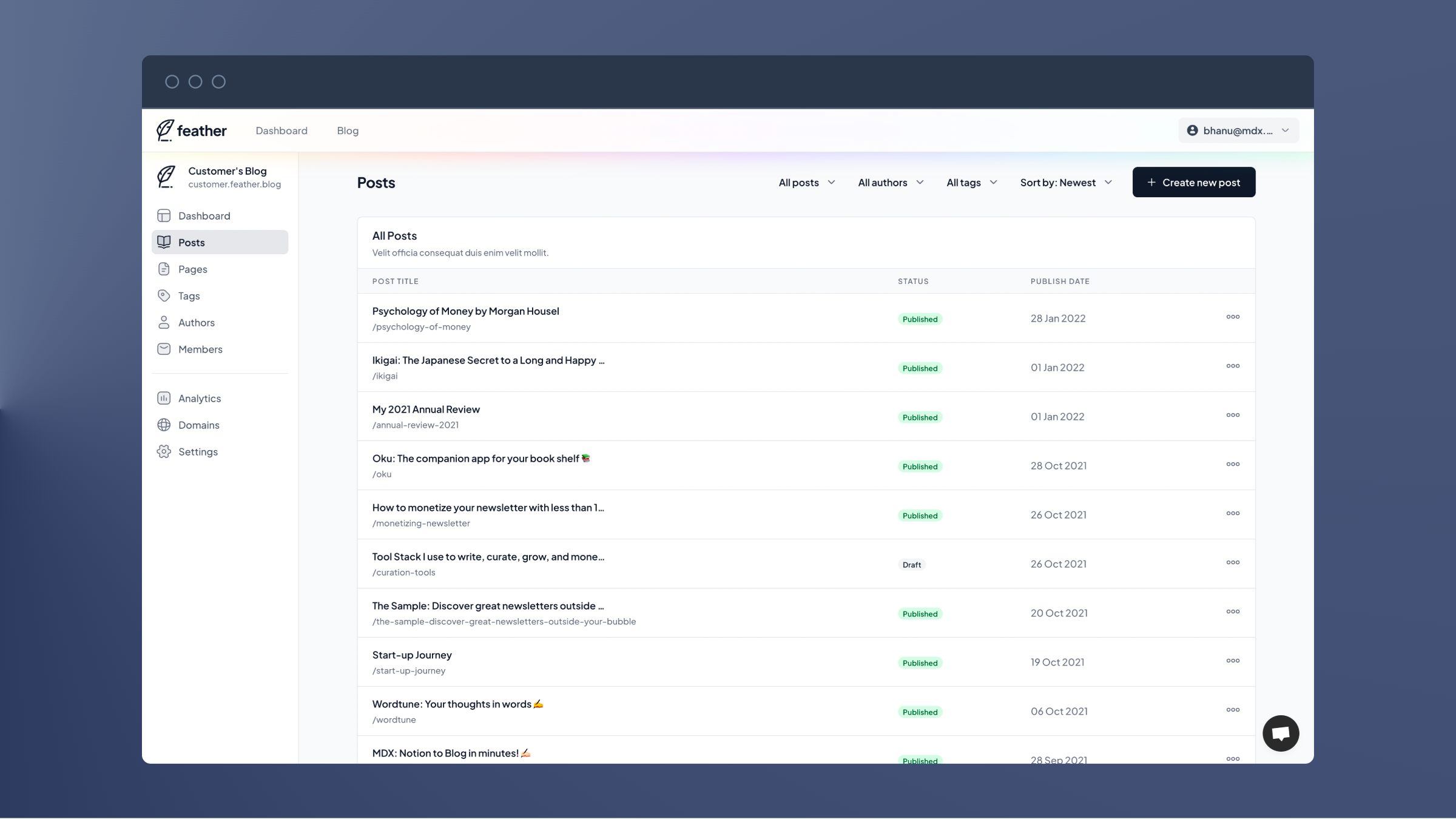Open the My 2021 Annual Review post
Image resolution: width=1456 pixels, height=819 pixels.
point(426,409)
